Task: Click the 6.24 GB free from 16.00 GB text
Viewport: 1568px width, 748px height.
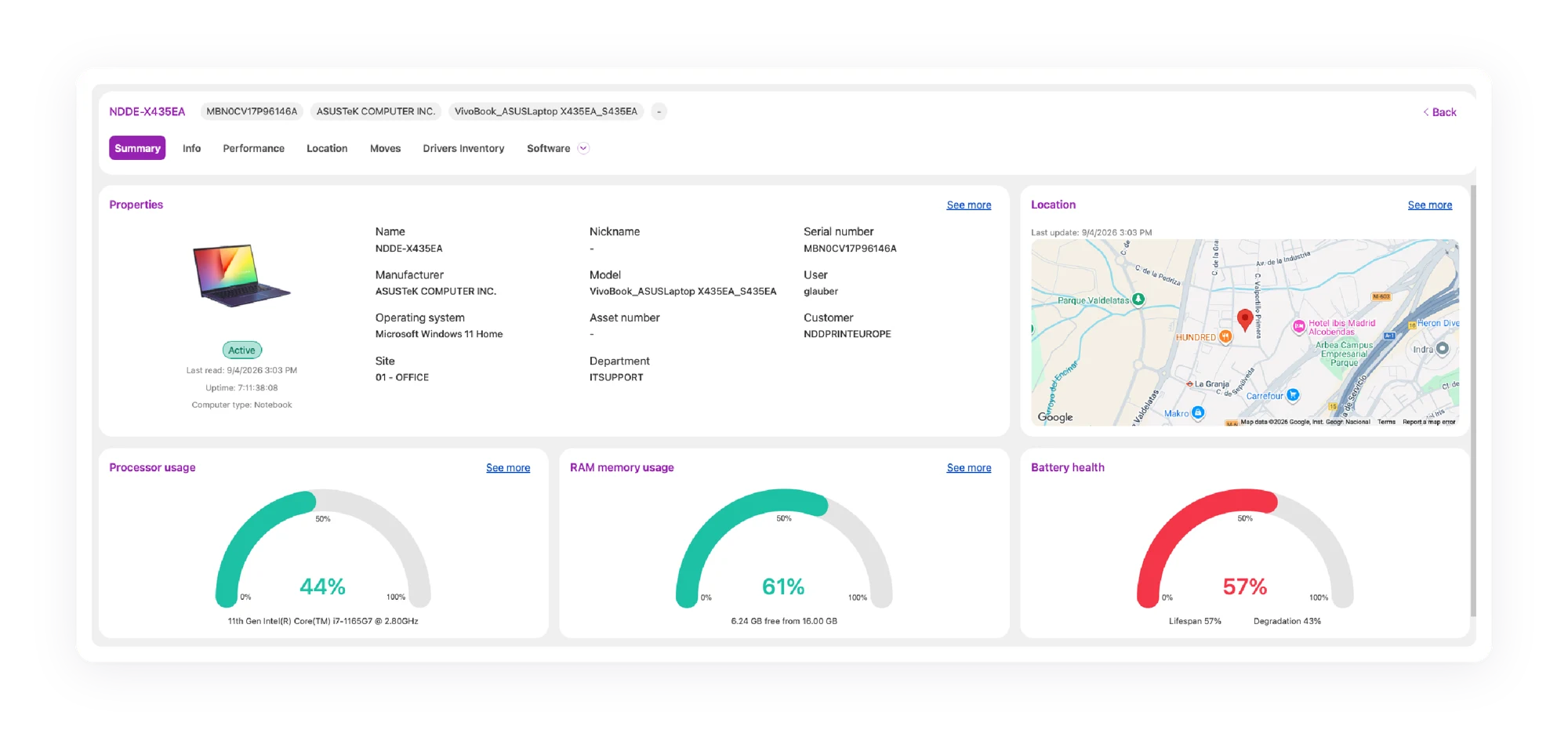Action: [784, 621]
